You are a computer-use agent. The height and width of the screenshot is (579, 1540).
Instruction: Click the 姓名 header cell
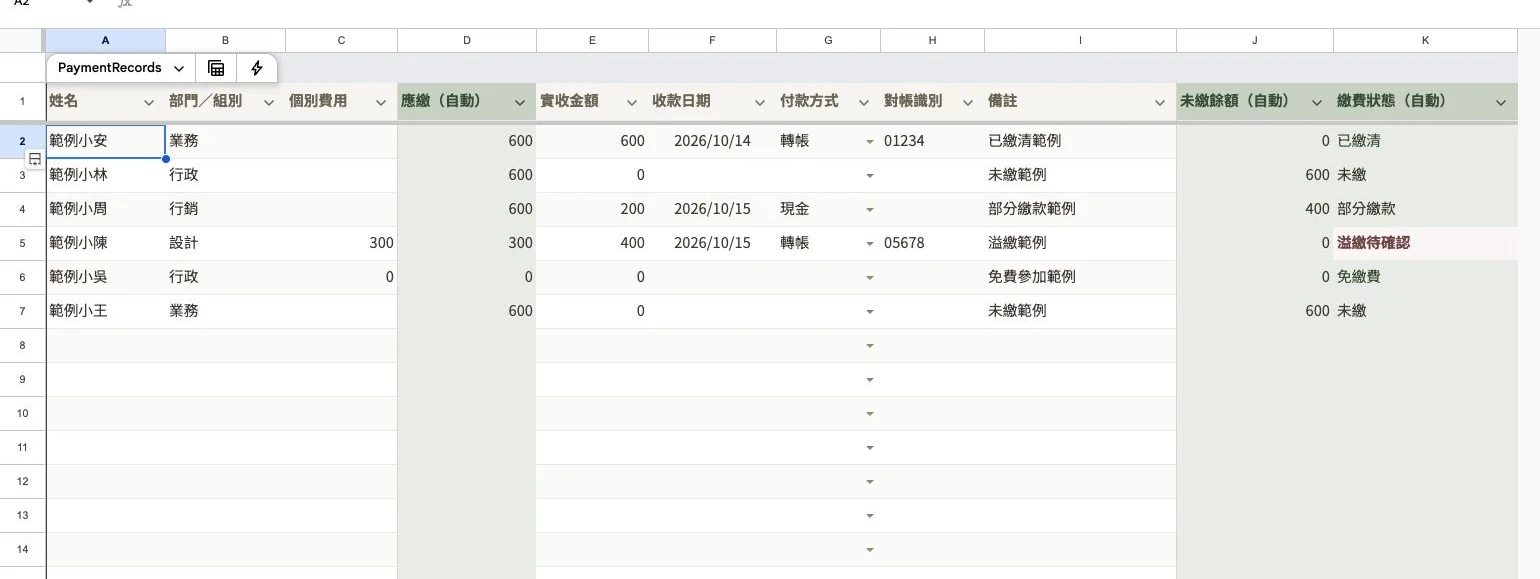point(106,102)
